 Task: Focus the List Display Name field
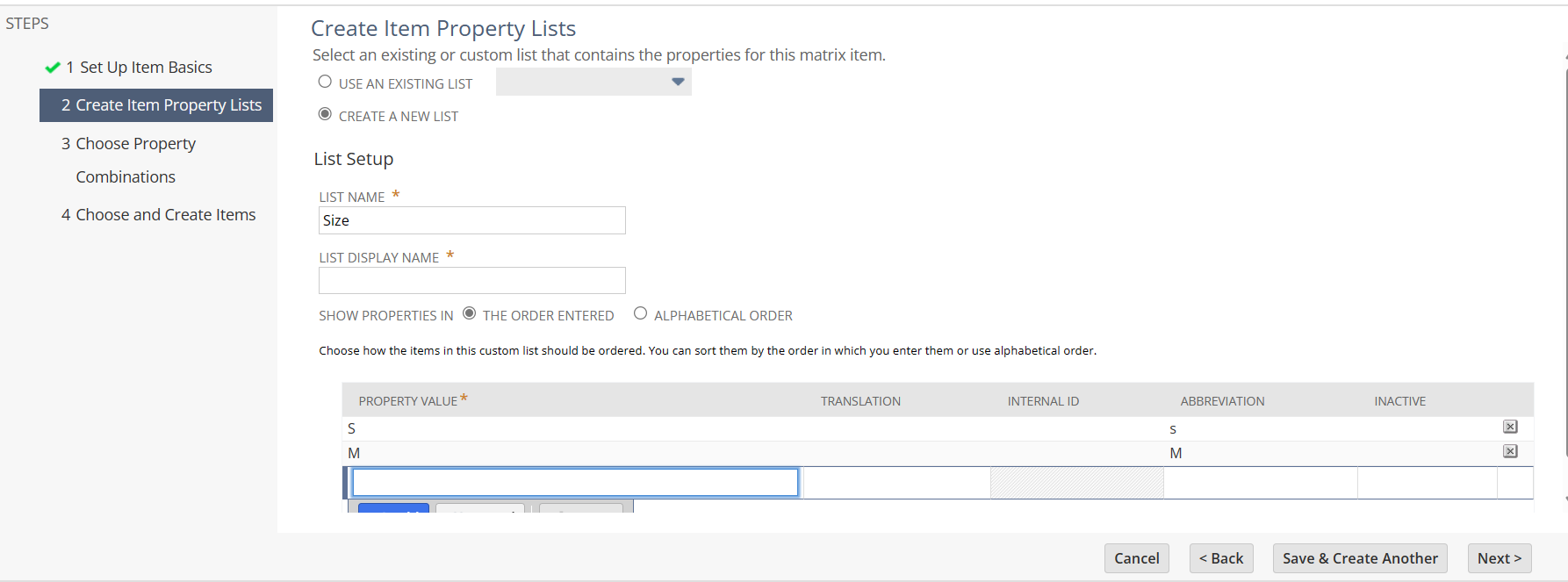point(471,281)
